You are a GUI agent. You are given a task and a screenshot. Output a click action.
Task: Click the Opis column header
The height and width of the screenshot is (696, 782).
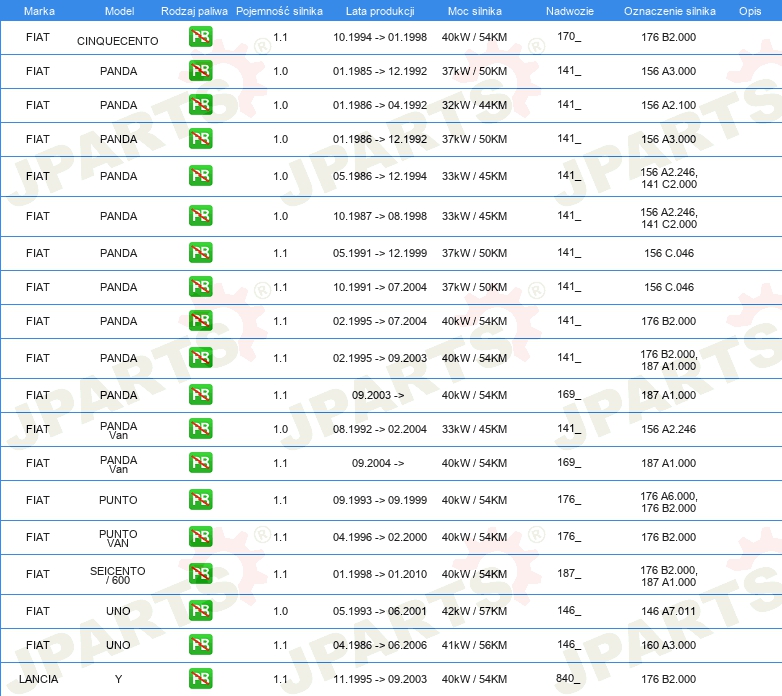[x=750, y=11]
